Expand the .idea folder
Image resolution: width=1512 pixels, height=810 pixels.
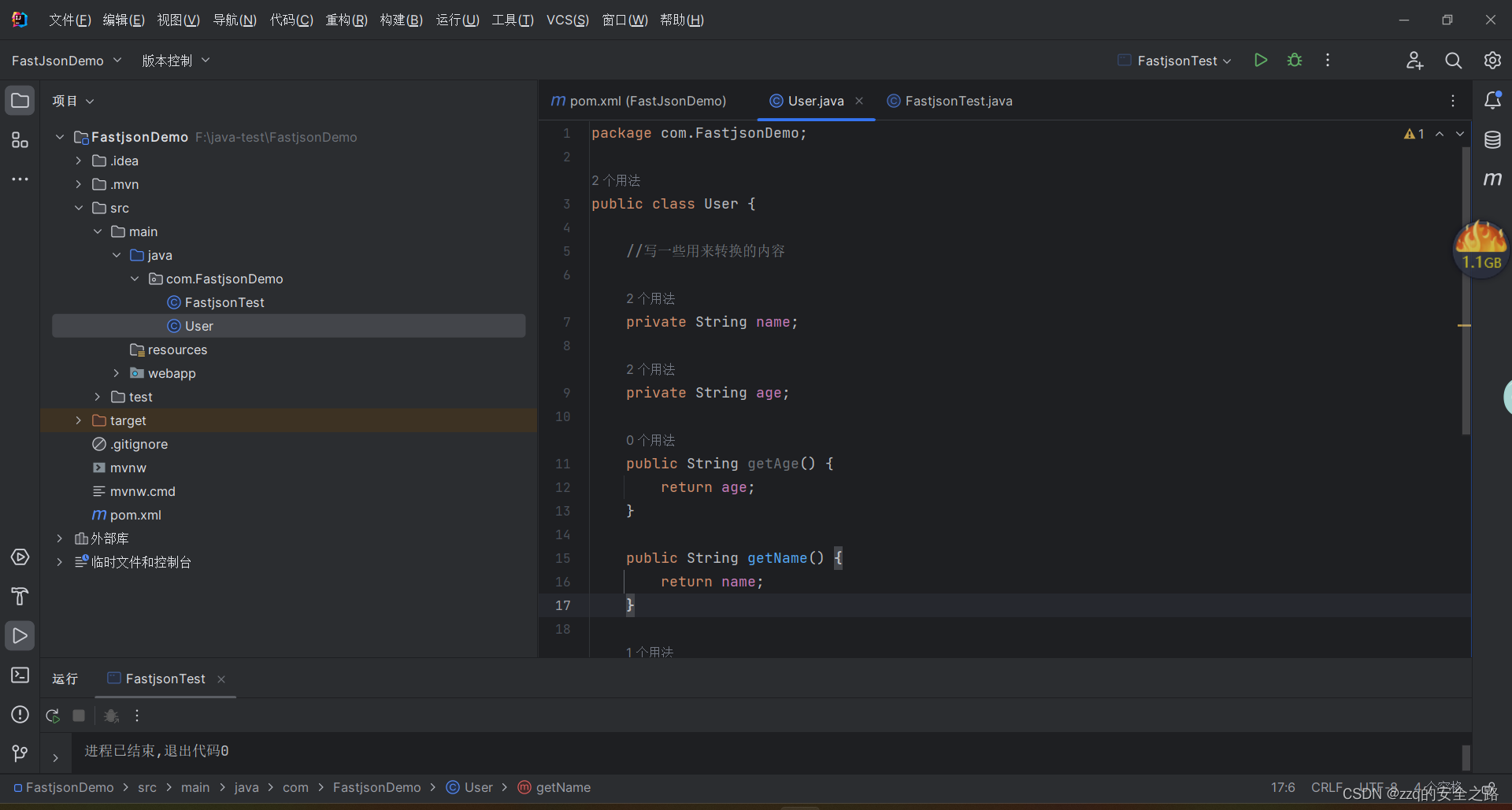[x=79, y=161]
